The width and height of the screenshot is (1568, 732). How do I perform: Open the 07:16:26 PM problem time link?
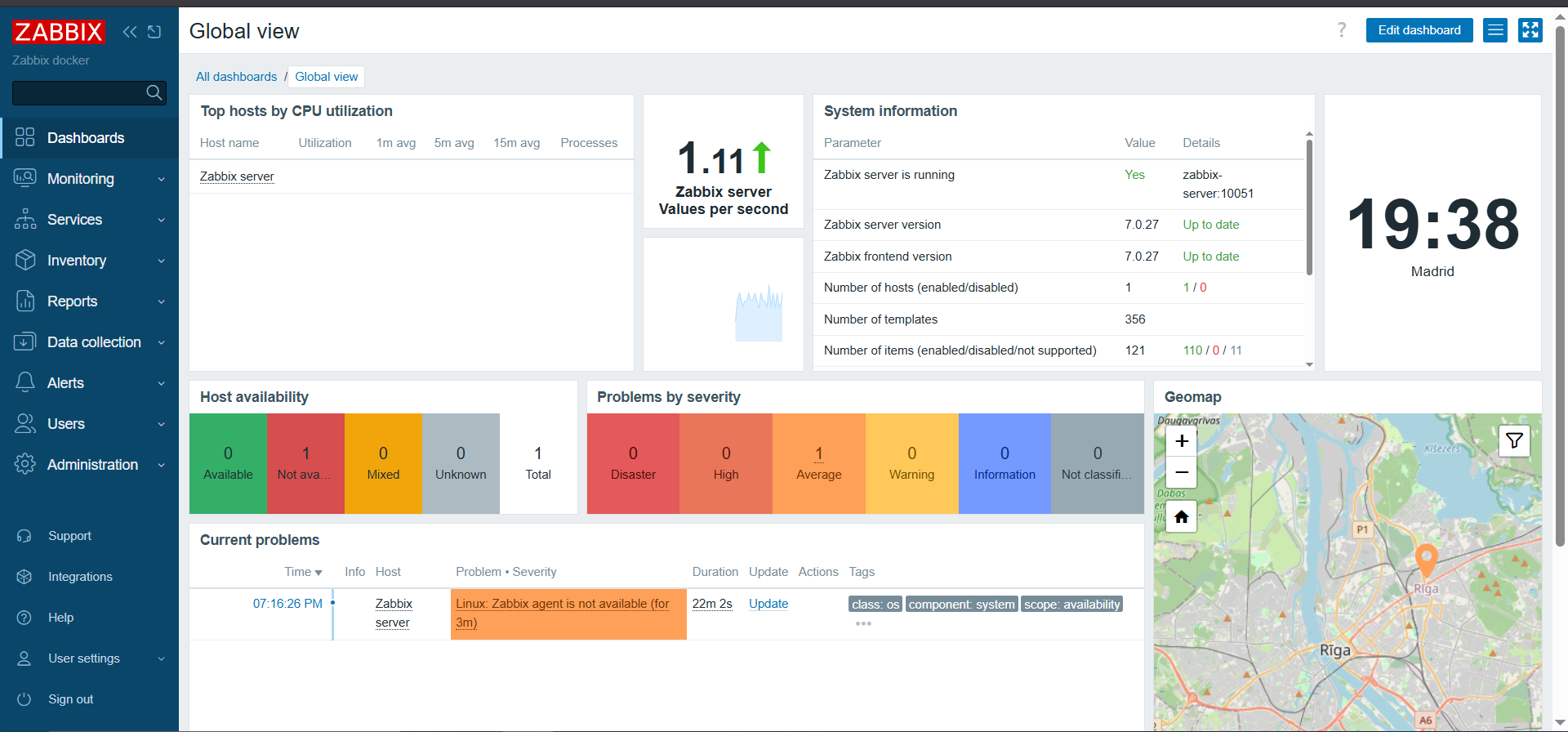287,604
